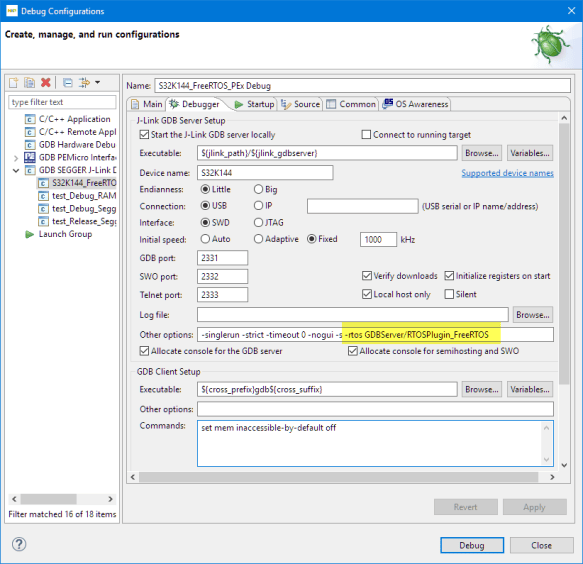
Task: Duplicate the selected launch configuration
Action: click(x=29, y=83)
